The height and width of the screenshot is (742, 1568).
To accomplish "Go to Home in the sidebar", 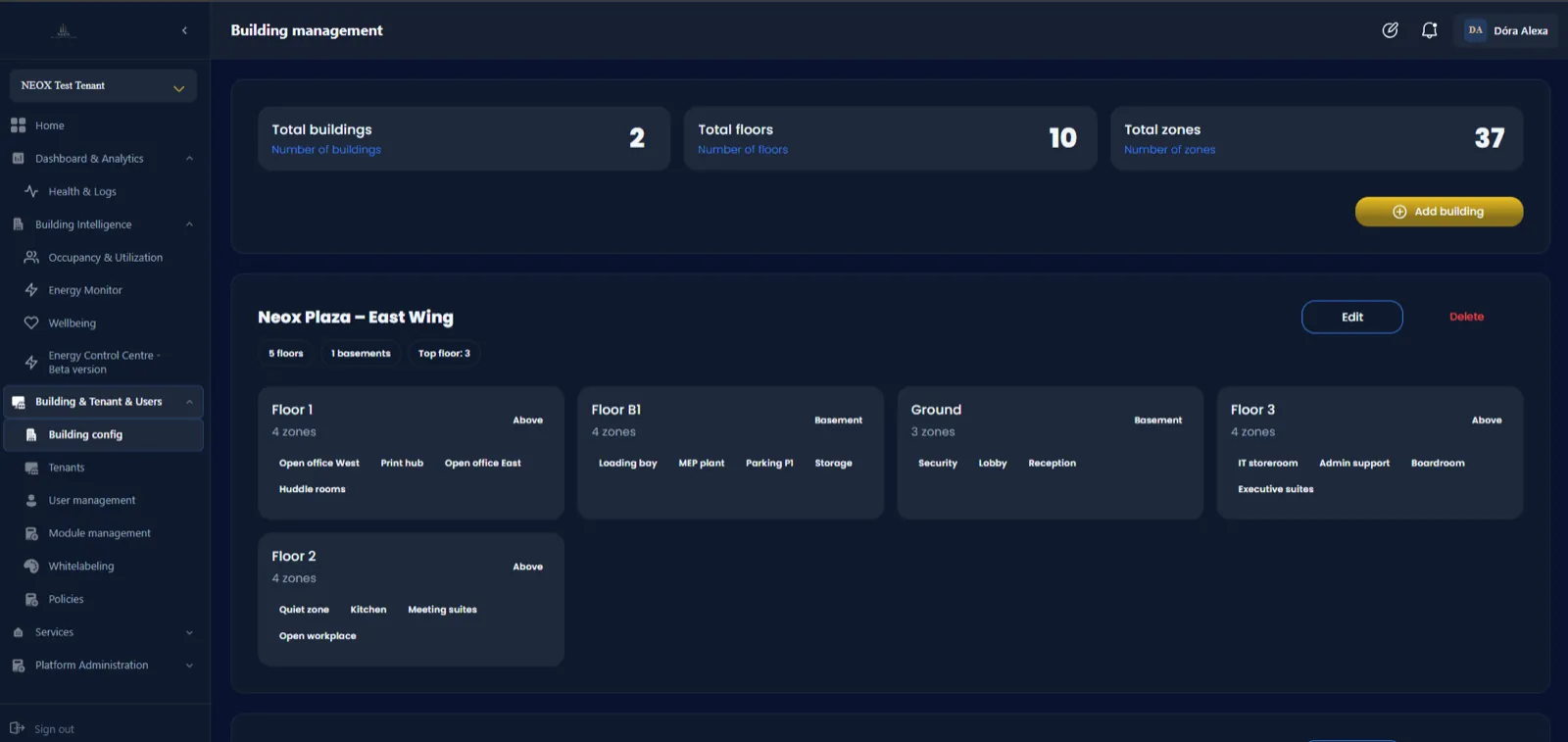I will [49, 125].
